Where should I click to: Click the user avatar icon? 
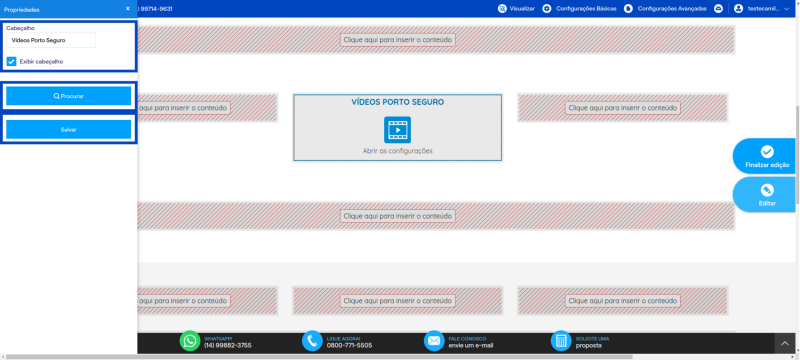tap(738, 9)
